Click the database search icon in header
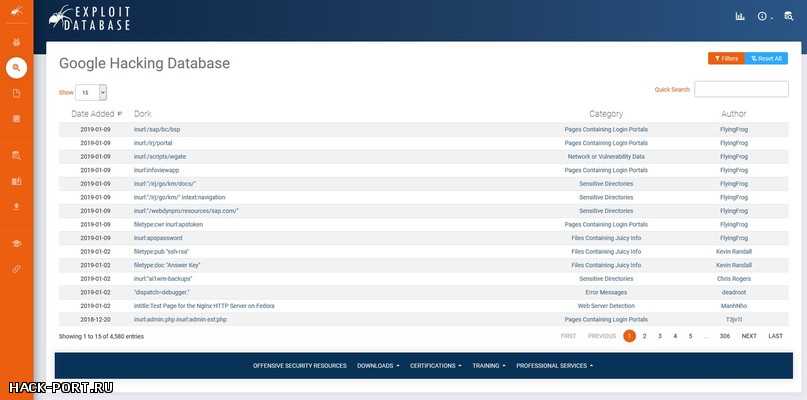The image size is (807, 400). [x=788, y=16]
